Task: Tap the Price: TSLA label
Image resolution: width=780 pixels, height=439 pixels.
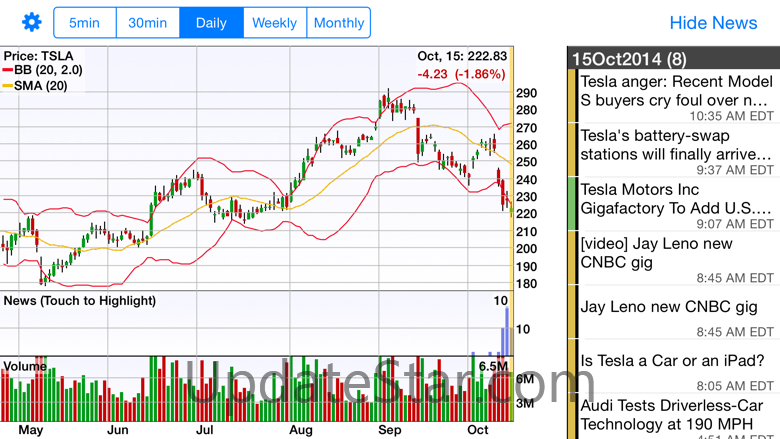Action: [38, 56]
